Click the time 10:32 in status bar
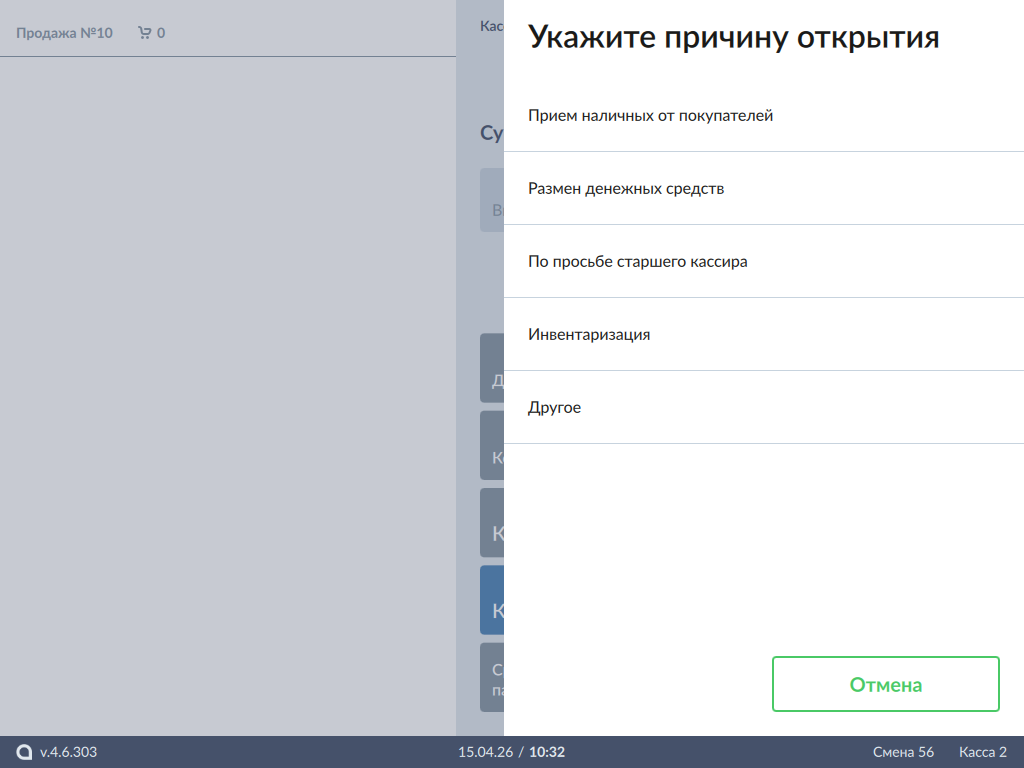 tap(547, 752)
